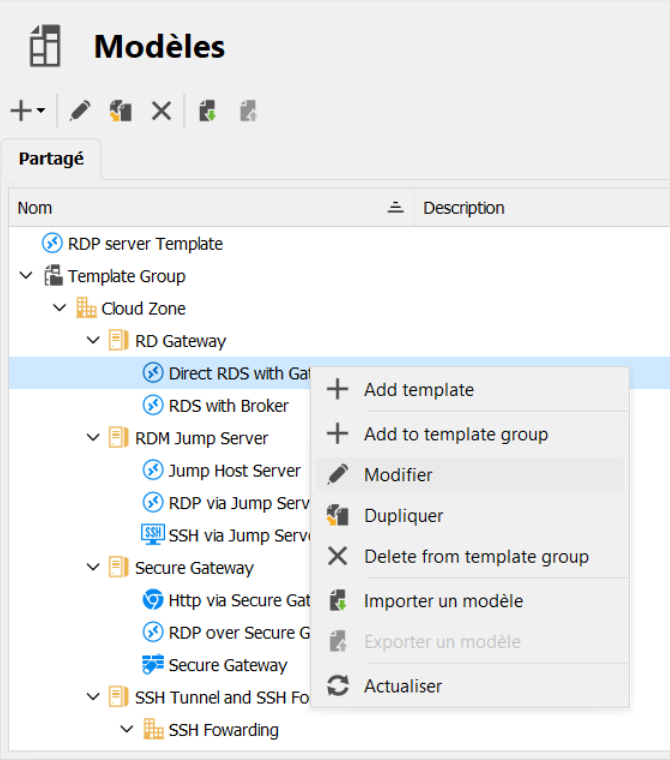Click the delete X toolbar icon
Image resolution: width=670 pixels, height=760 pixels.
[x=161, y=111]
